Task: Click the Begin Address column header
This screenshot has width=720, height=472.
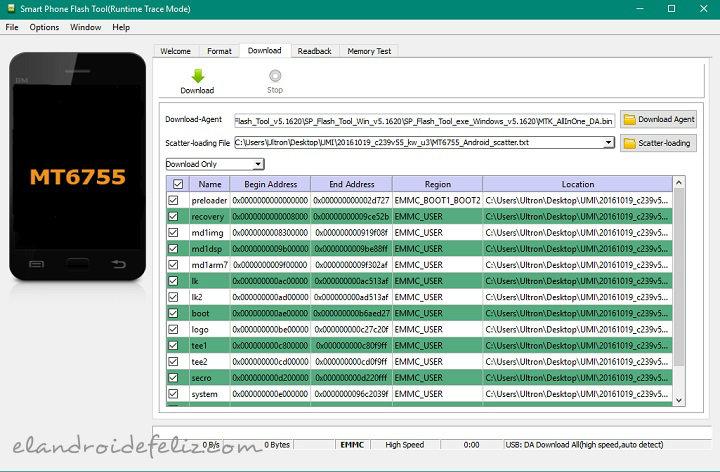Action: click(270, 184)
